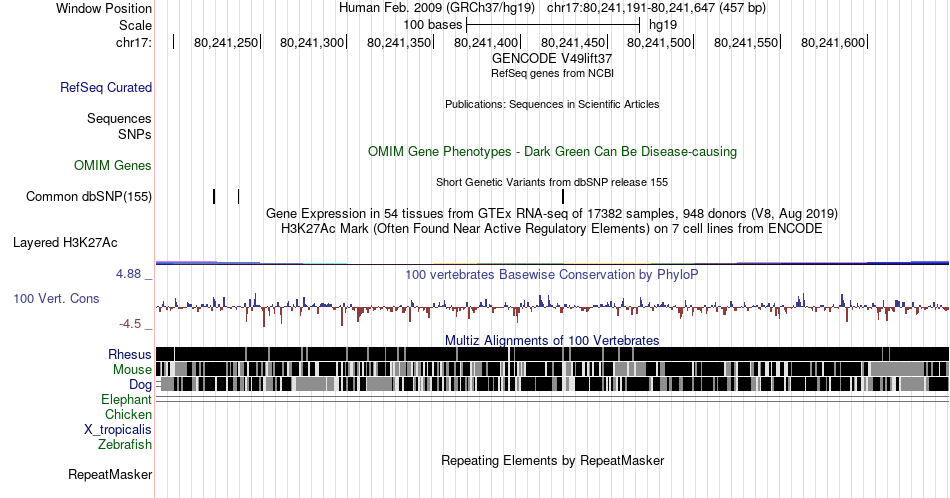Click the GENCODE V49lift37 track title
950x498 pixels.
pyautogui.click(x=552, y=59)
